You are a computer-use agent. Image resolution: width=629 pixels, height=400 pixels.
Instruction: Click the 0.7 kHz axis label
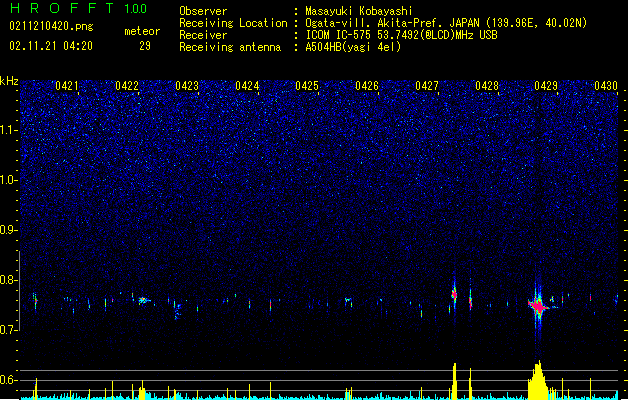(9, 330)
